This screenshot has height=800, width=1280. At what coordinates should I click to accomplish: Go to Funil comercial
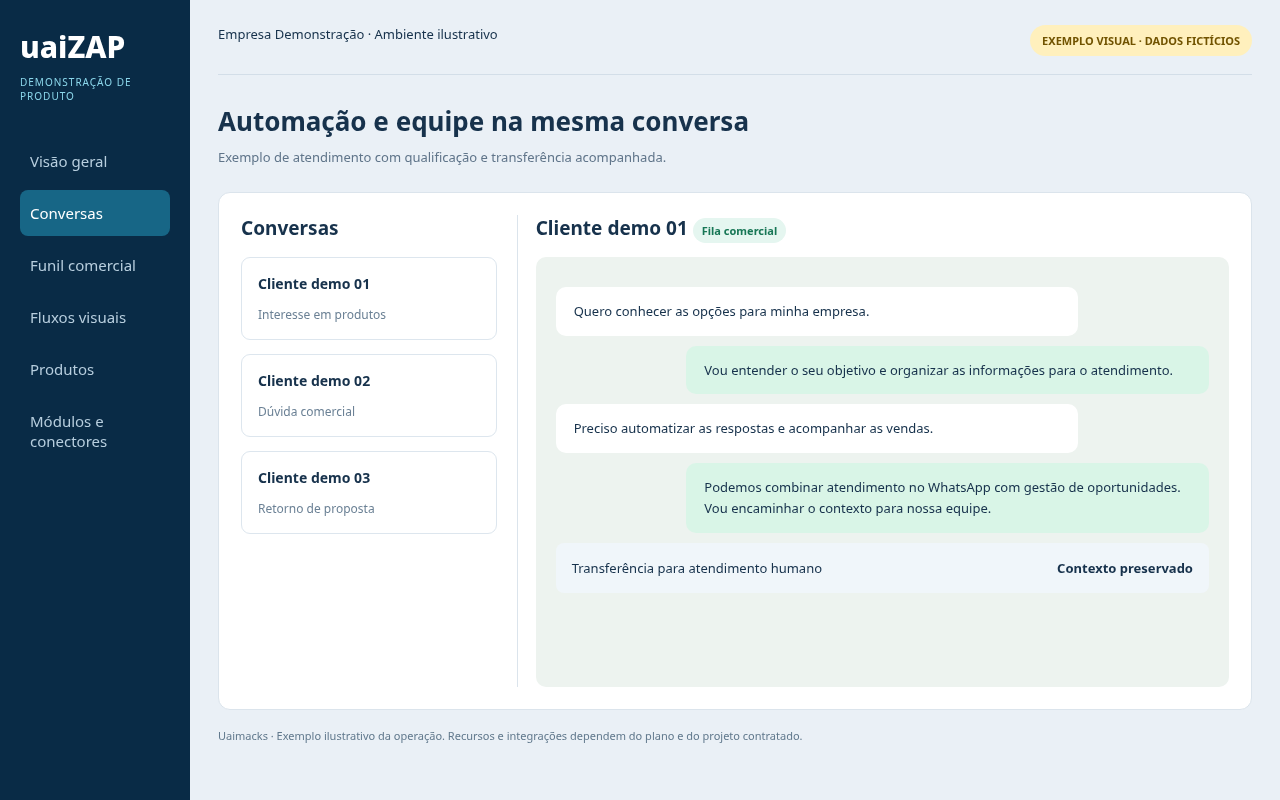click(95, 266)
